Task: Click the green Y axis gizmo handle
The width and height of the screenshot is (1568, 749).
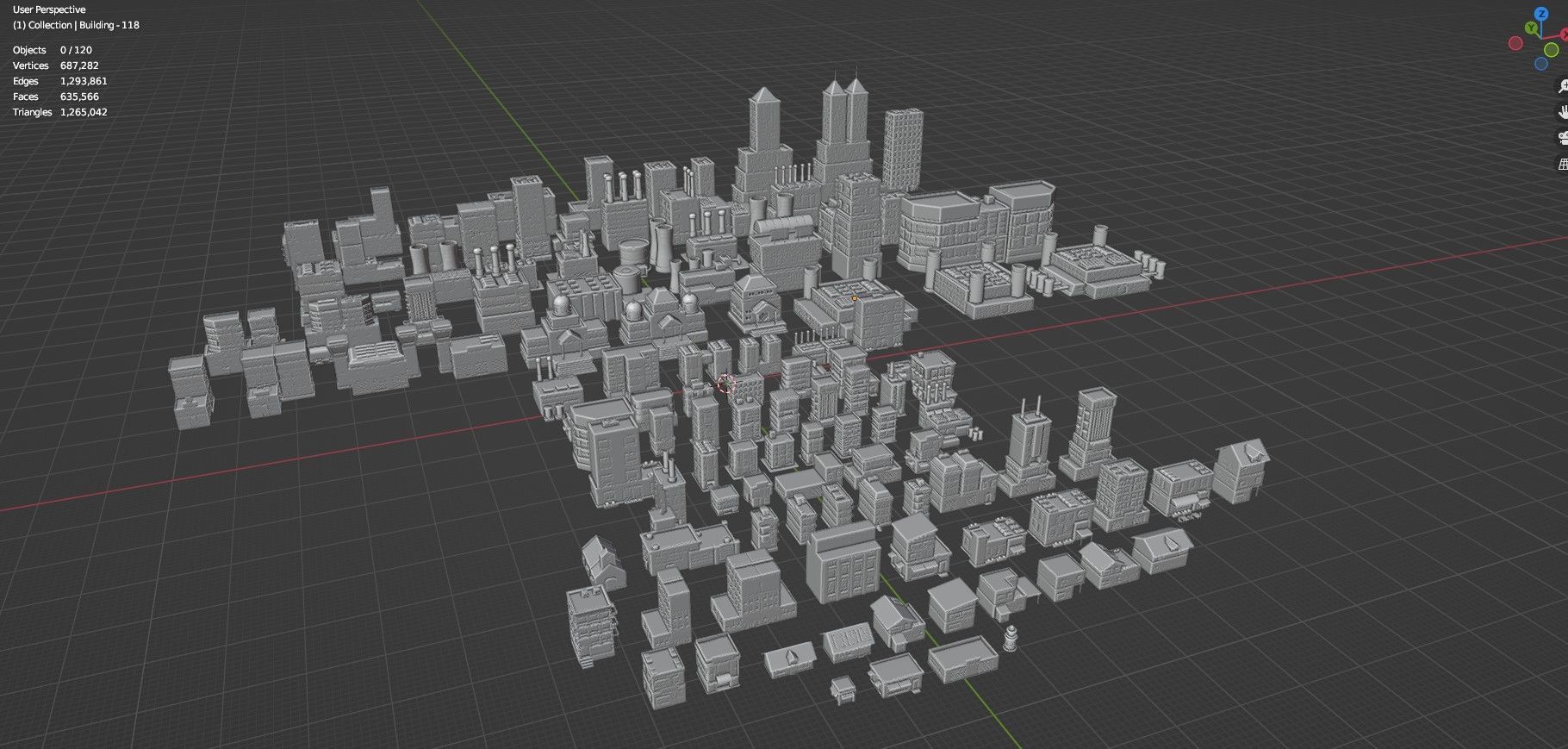Action: pyautogui.click(x=1531, y=28)
